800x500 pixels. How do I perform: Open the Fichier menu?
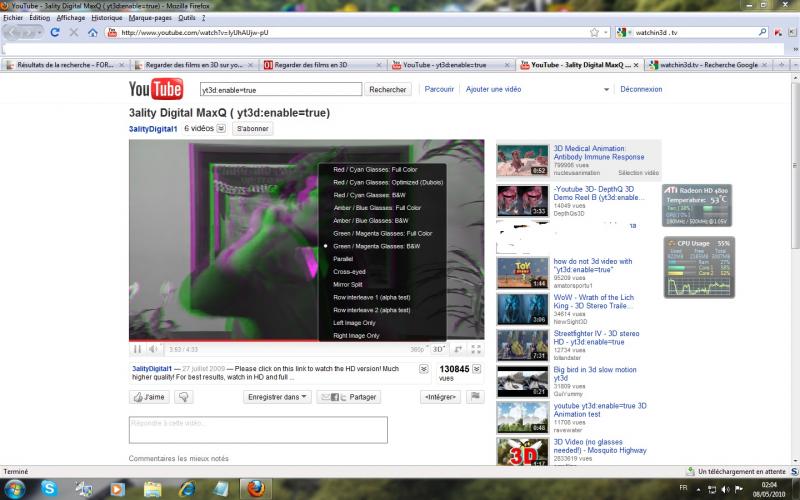tap(13, 18)
